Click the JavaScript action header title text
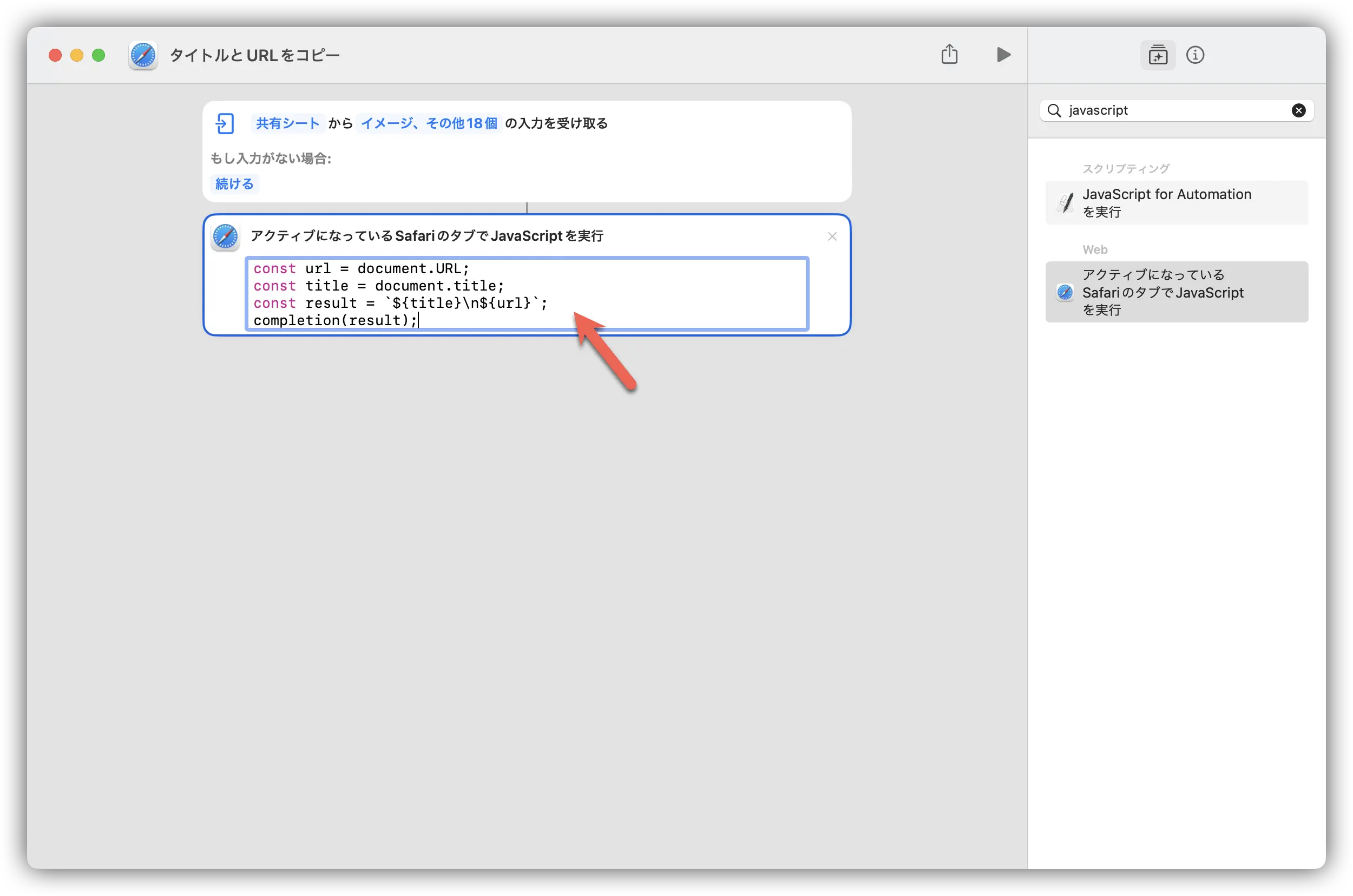The width and height of the screenshot is (1353, 896). tap(426, 236)
